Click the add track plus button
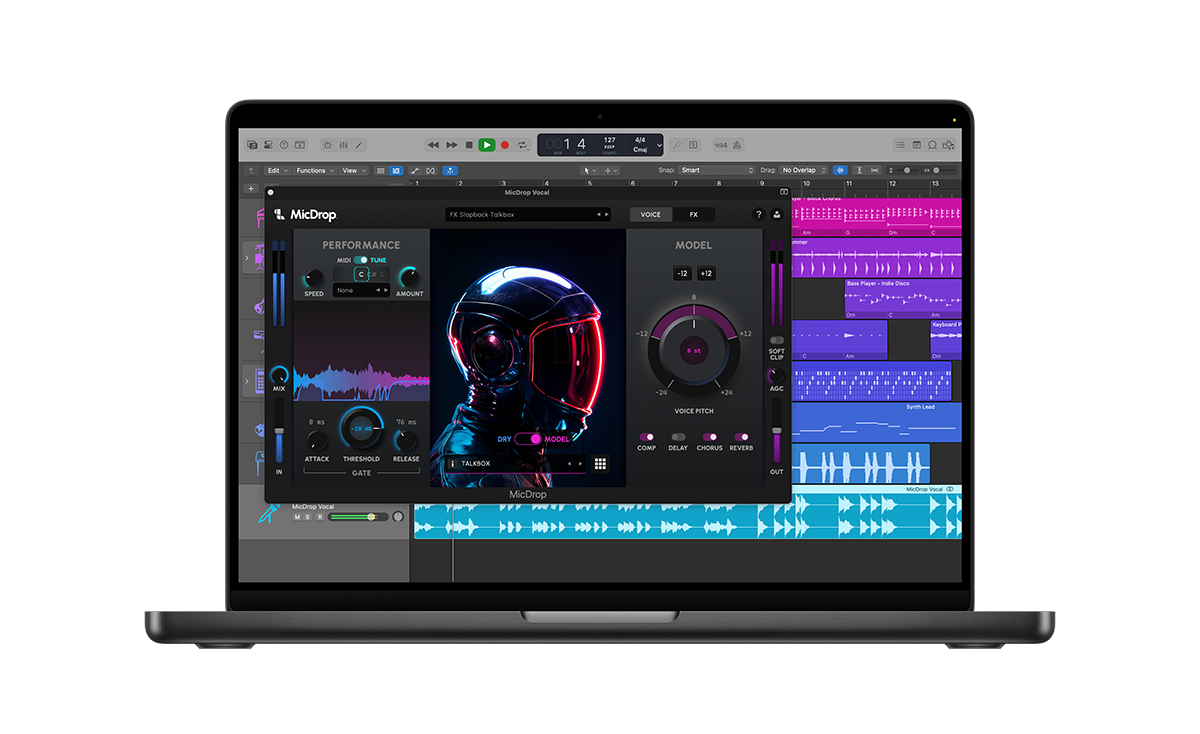This screenshot has width=1200, height=734. point(251,188)
